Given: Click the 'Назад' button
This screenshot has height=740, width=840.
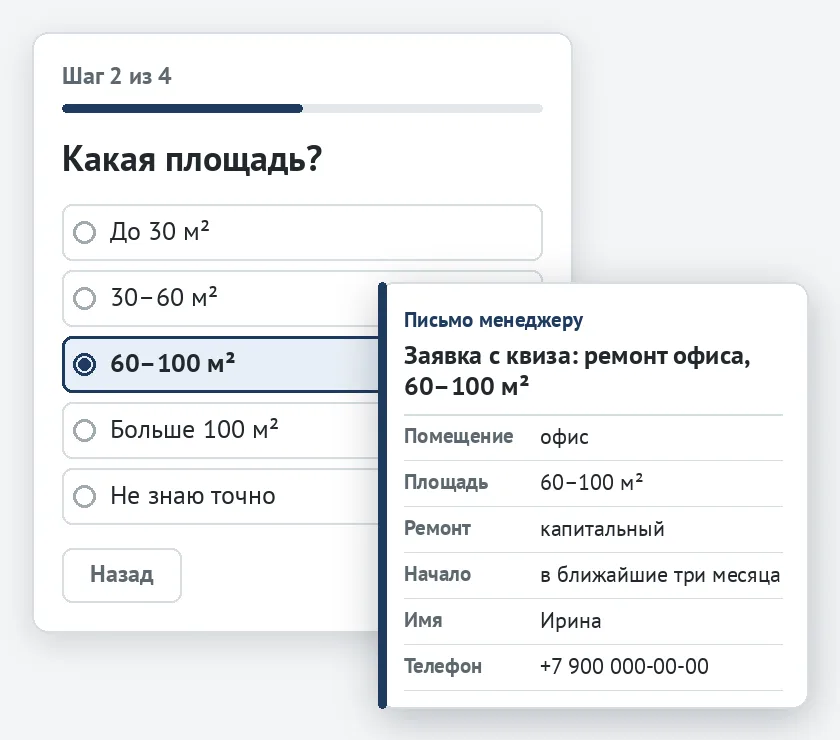Looking at the screenshot, I should (122, 575).
